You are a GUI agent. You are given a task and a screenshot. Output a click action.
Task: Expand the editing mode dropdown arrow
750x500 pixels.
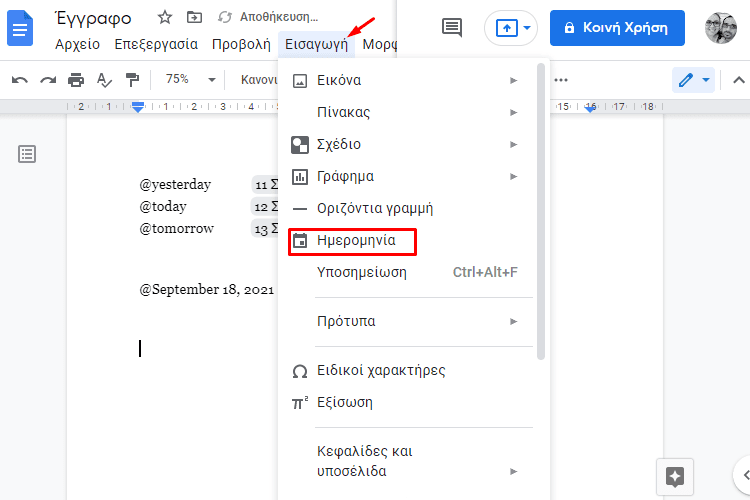706,80
